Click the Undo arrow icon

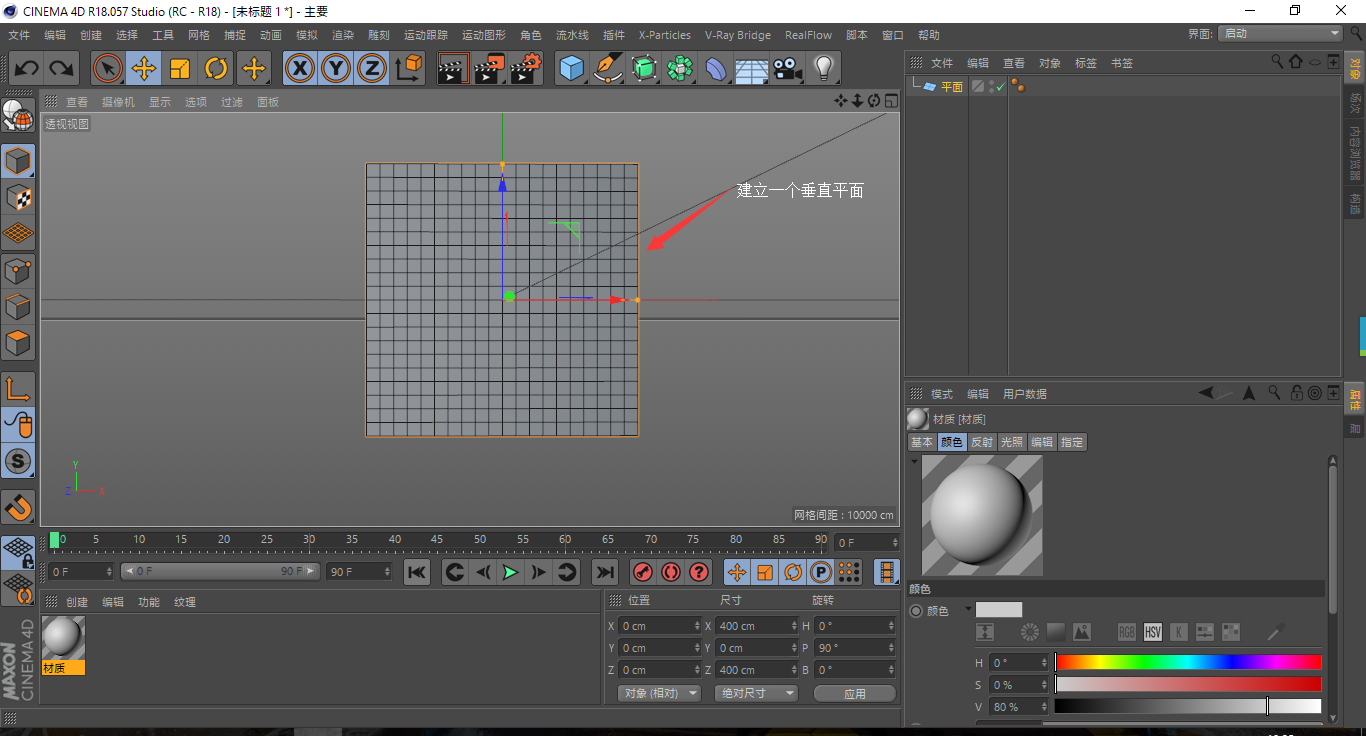(27, 68)
